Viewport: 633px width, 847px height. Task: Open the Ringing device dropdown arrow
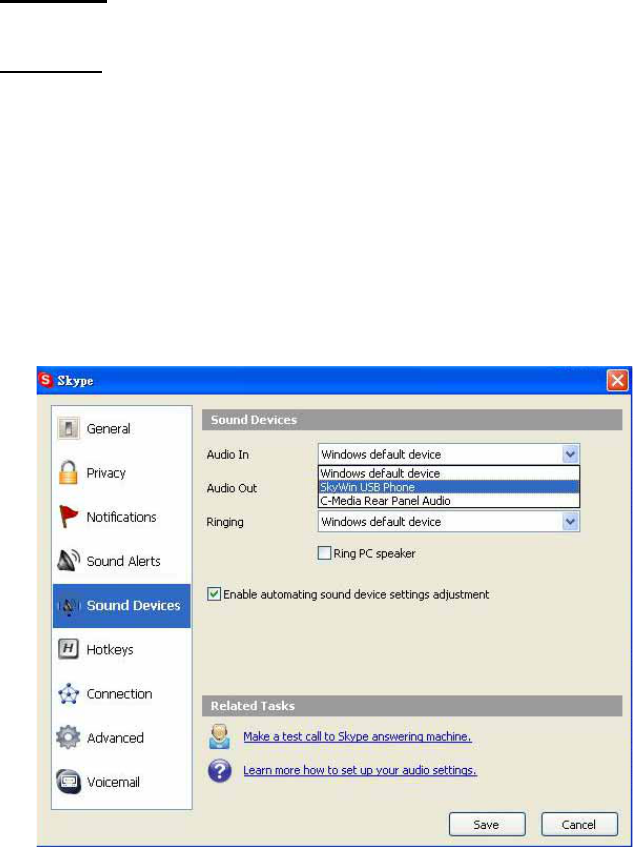570,522
